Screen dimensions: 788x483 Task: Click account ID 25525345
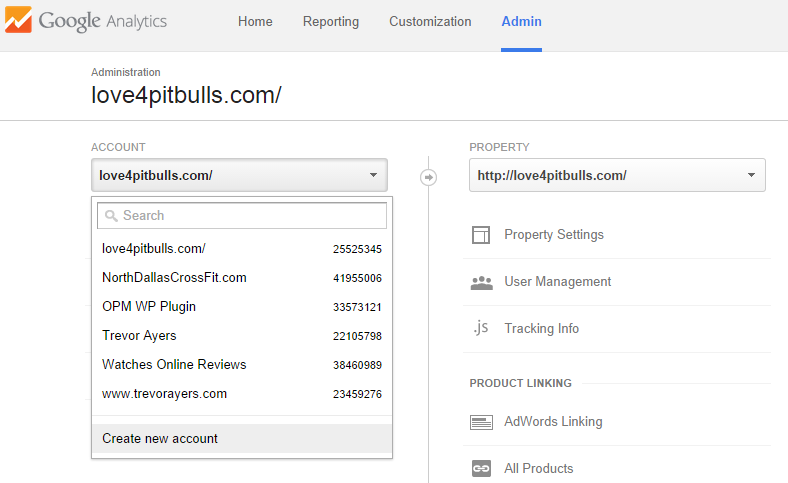pos(357,249)
